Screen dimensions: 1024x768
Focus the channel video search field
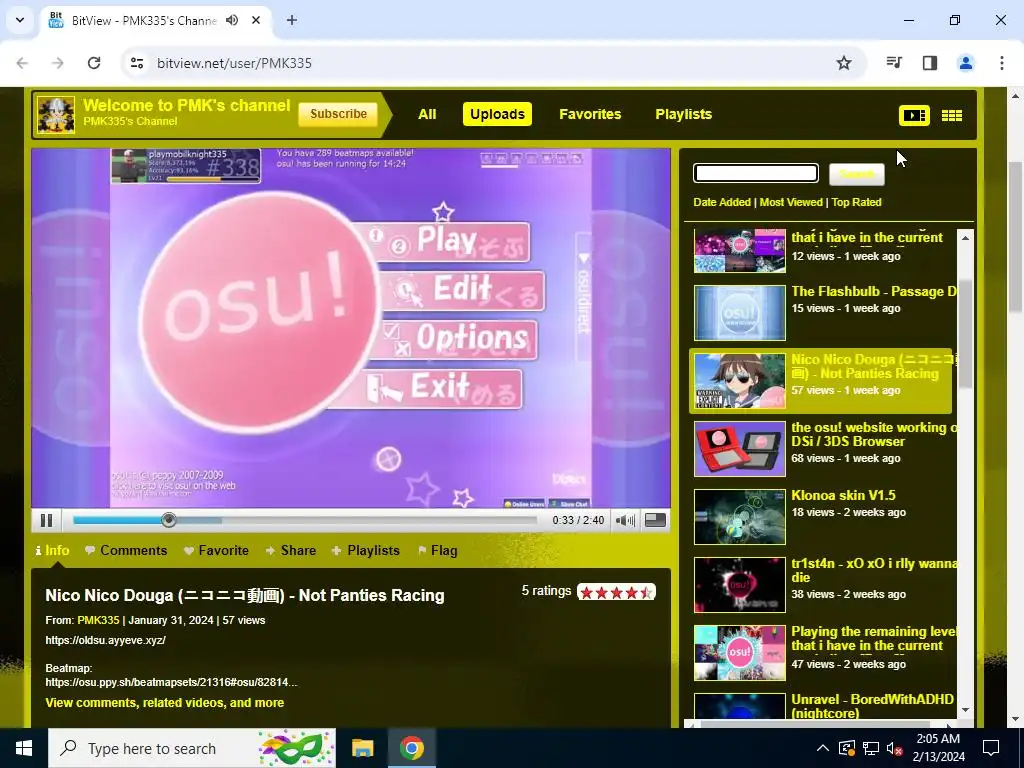click(x=756, y=173)
